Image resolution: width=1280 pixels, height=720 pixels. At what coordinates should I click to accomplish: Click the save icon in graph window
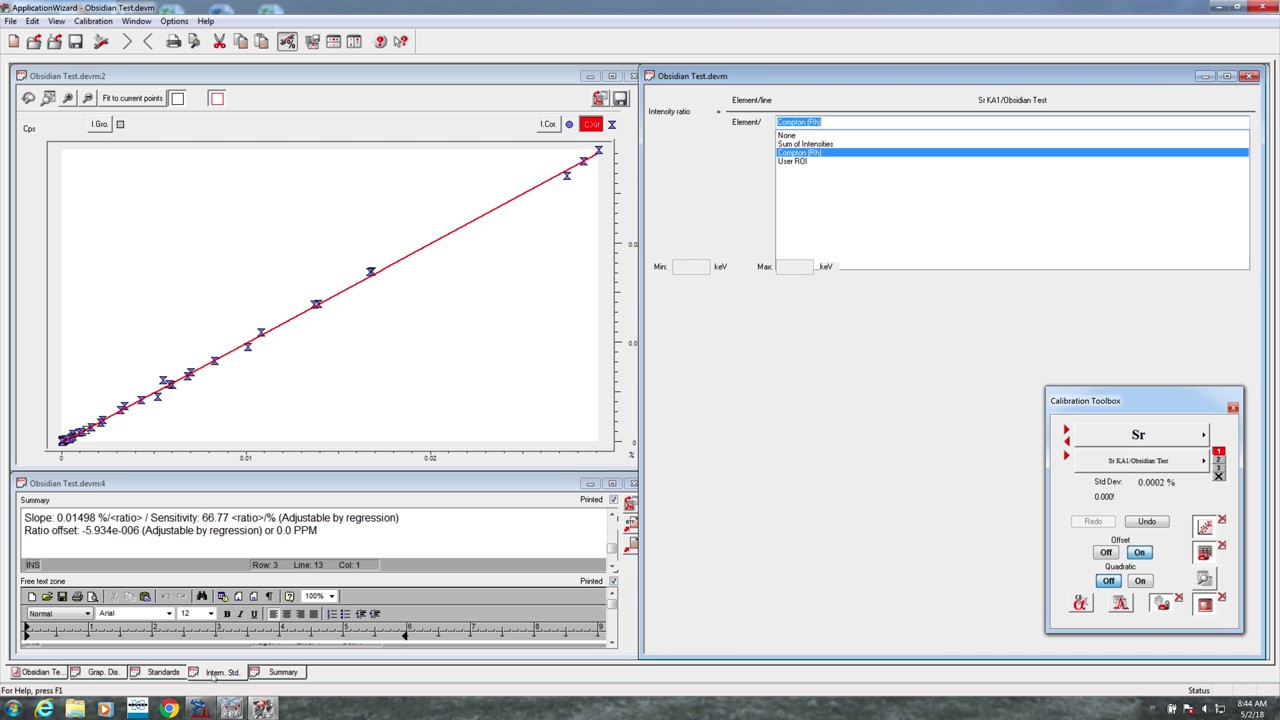pyautogui.click(x=620, y=98)
